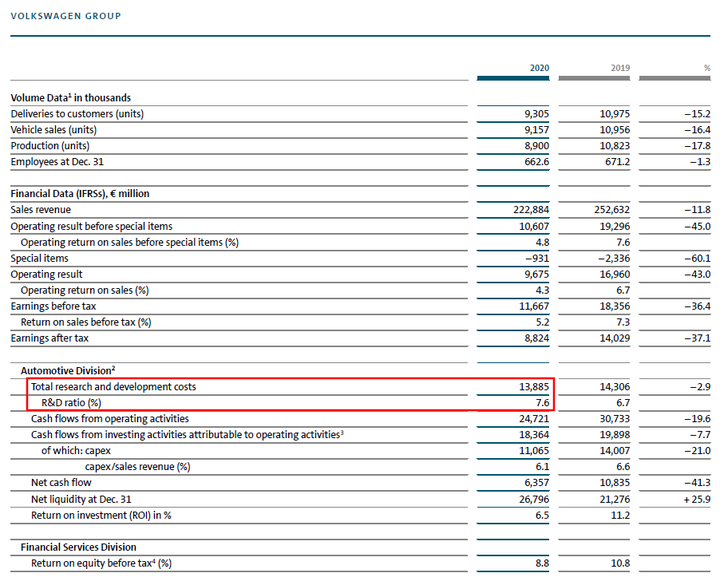This screenshot has width=720, height=585.
Task: Click the 10,975 deliveries value for 2019
Action: point(614,114)
